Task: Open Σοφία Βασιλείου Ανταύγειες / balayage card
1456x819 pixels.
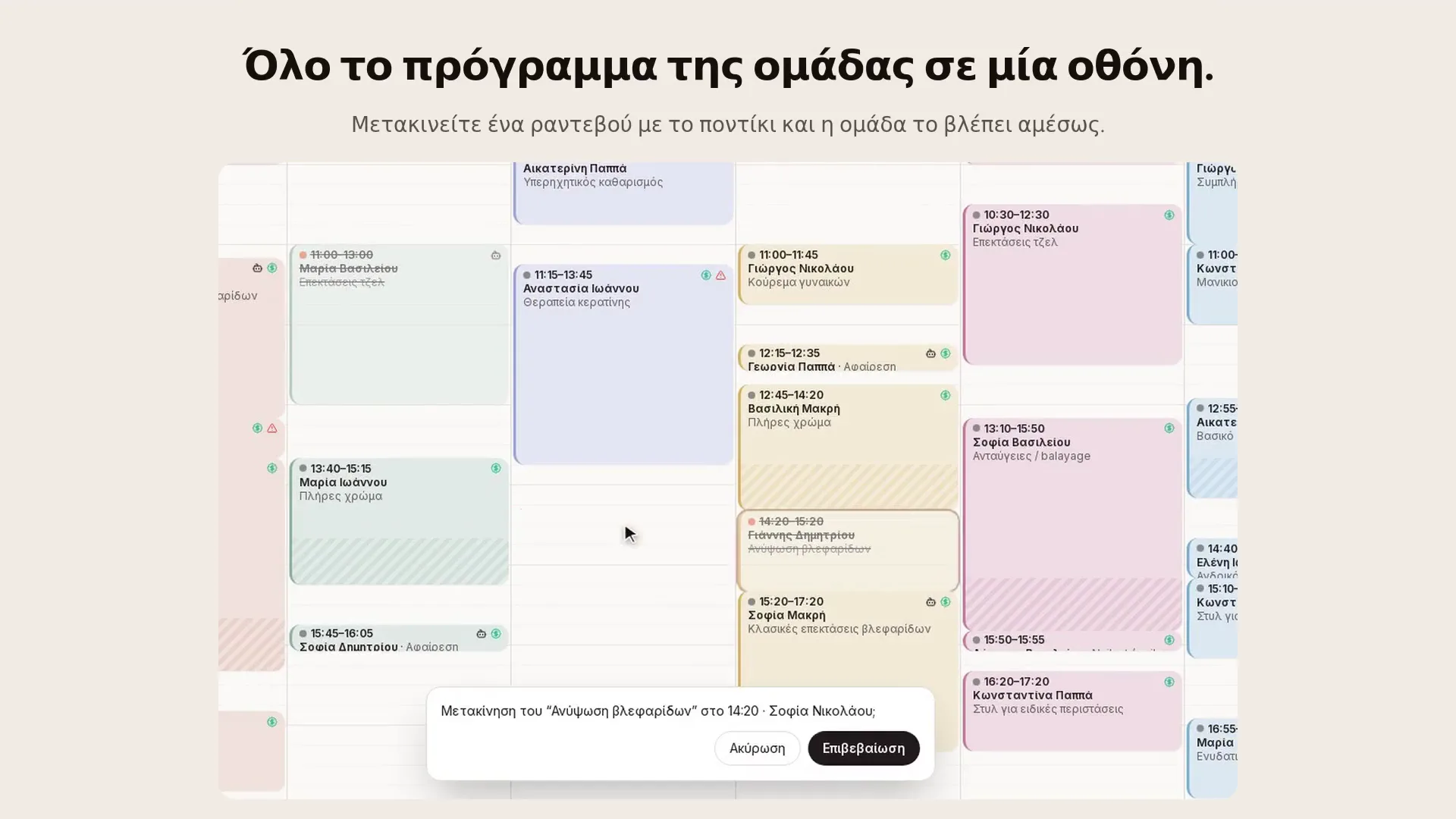Action: pyautogui.click(x=1072, y=524)
